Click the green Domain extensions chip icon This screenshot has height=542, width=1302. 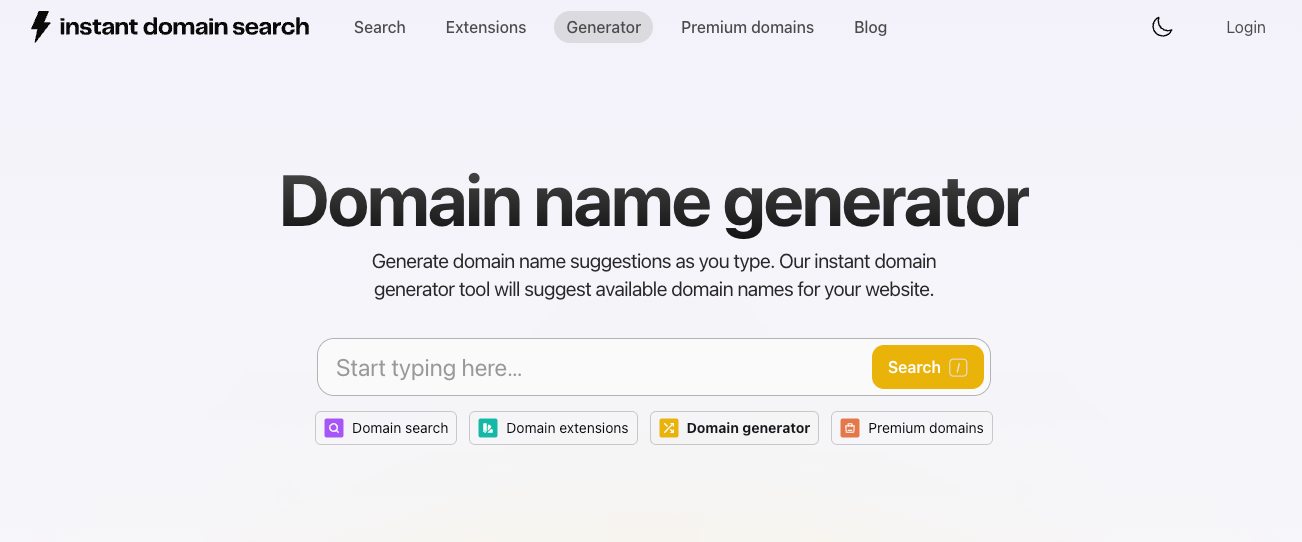(x=488, y=428)
